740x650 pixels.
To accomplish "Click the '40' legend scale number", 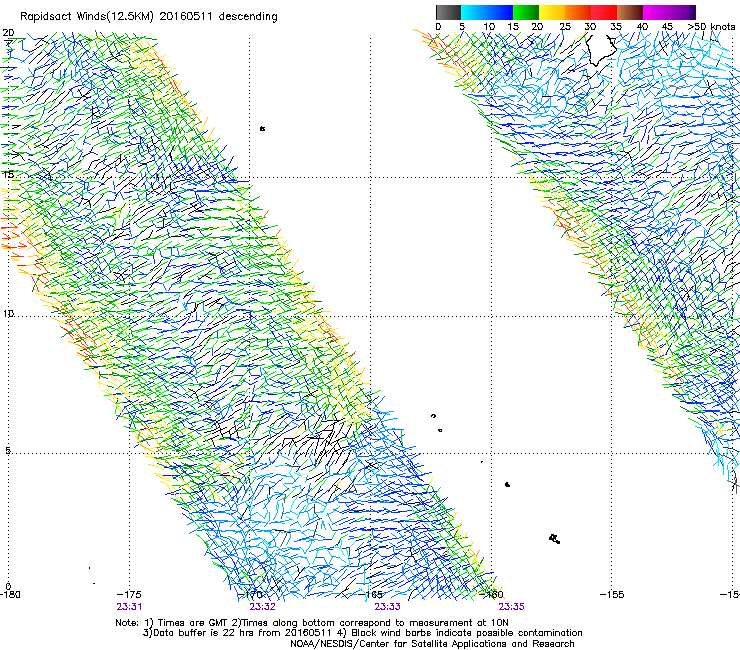I will [x=642, y=27].
